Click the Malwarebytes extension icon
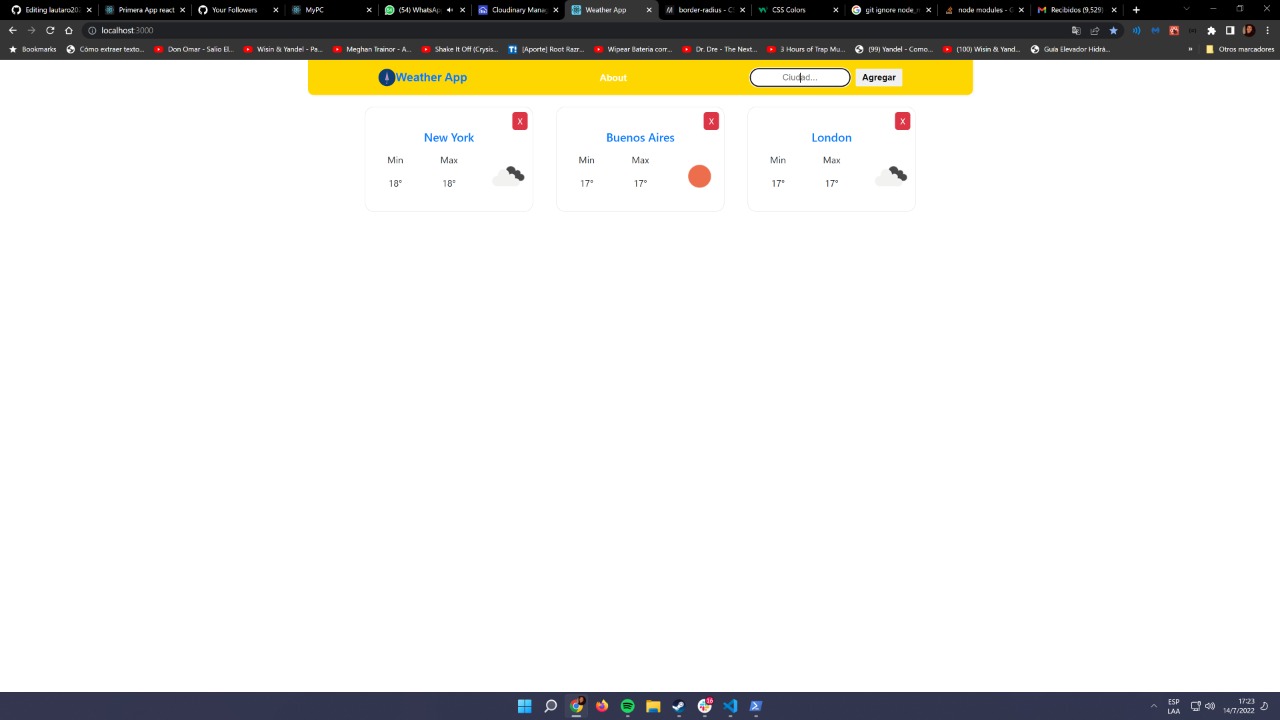The height and width of the screenshot is (720, 1280). tap(1174, 30)
